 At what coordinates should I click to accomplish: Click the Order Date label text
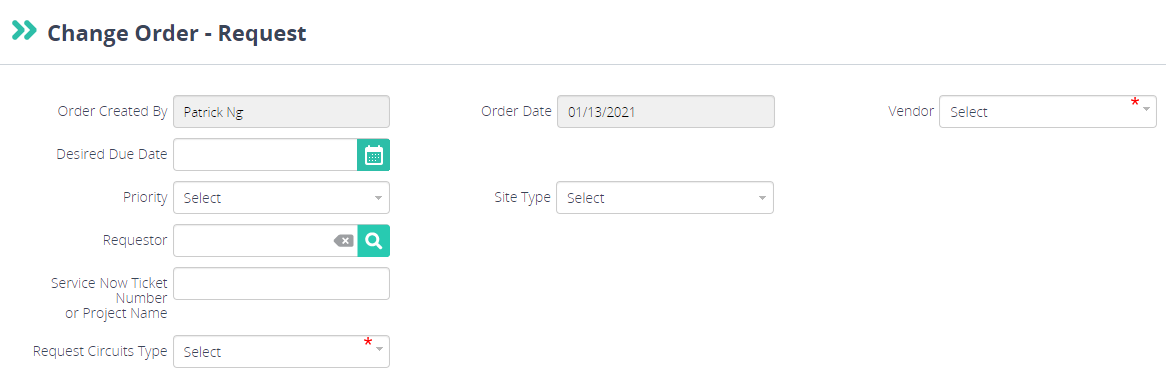point(516,111)
